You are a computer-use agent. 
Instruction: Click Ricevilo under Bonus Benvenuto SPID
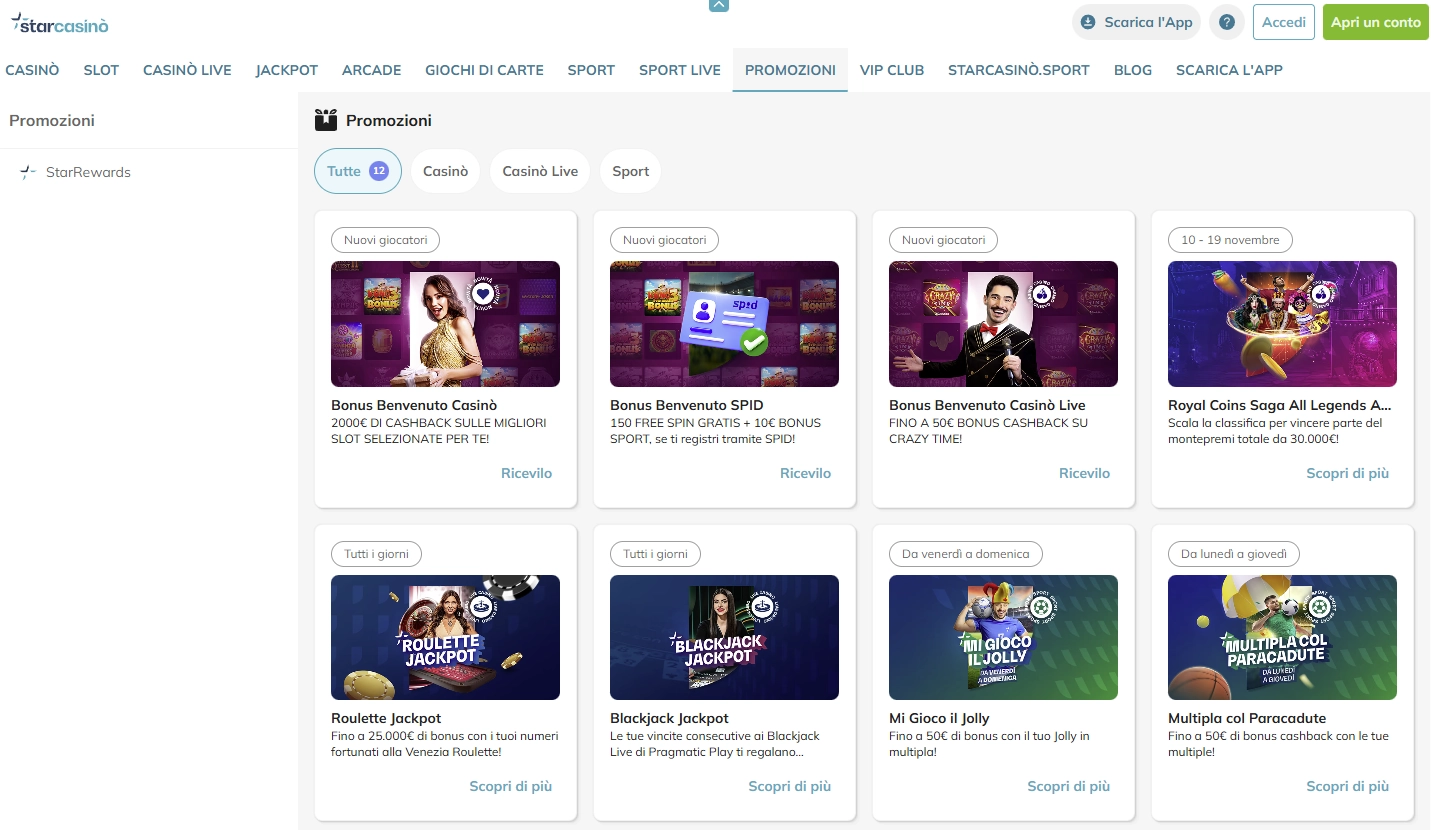pos(806,472)
